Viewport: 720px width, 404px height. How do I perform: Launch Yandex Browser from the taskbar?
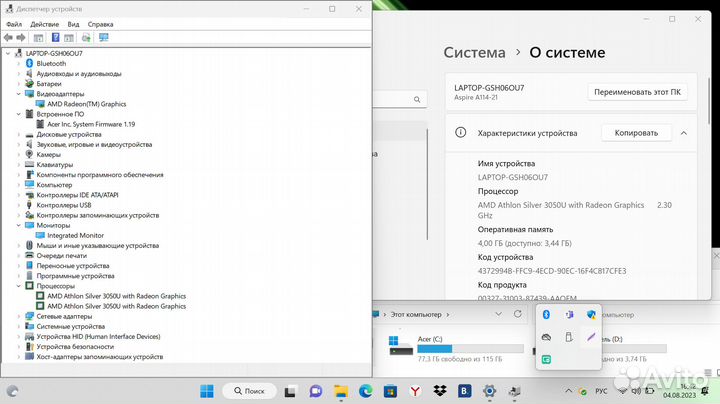[415, 392]
